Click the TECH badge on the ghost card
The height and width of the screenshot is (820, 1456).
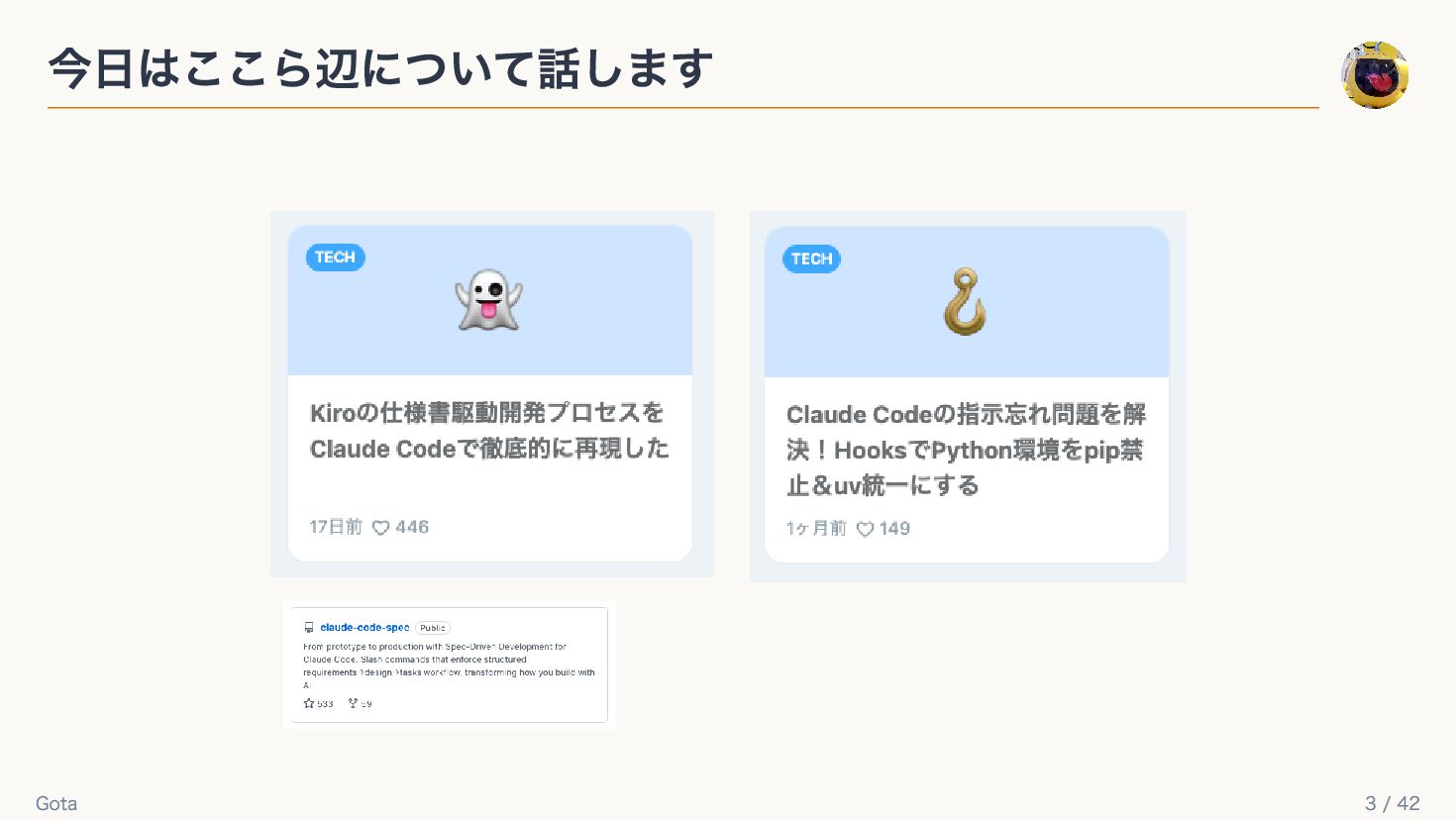(336, 257)
